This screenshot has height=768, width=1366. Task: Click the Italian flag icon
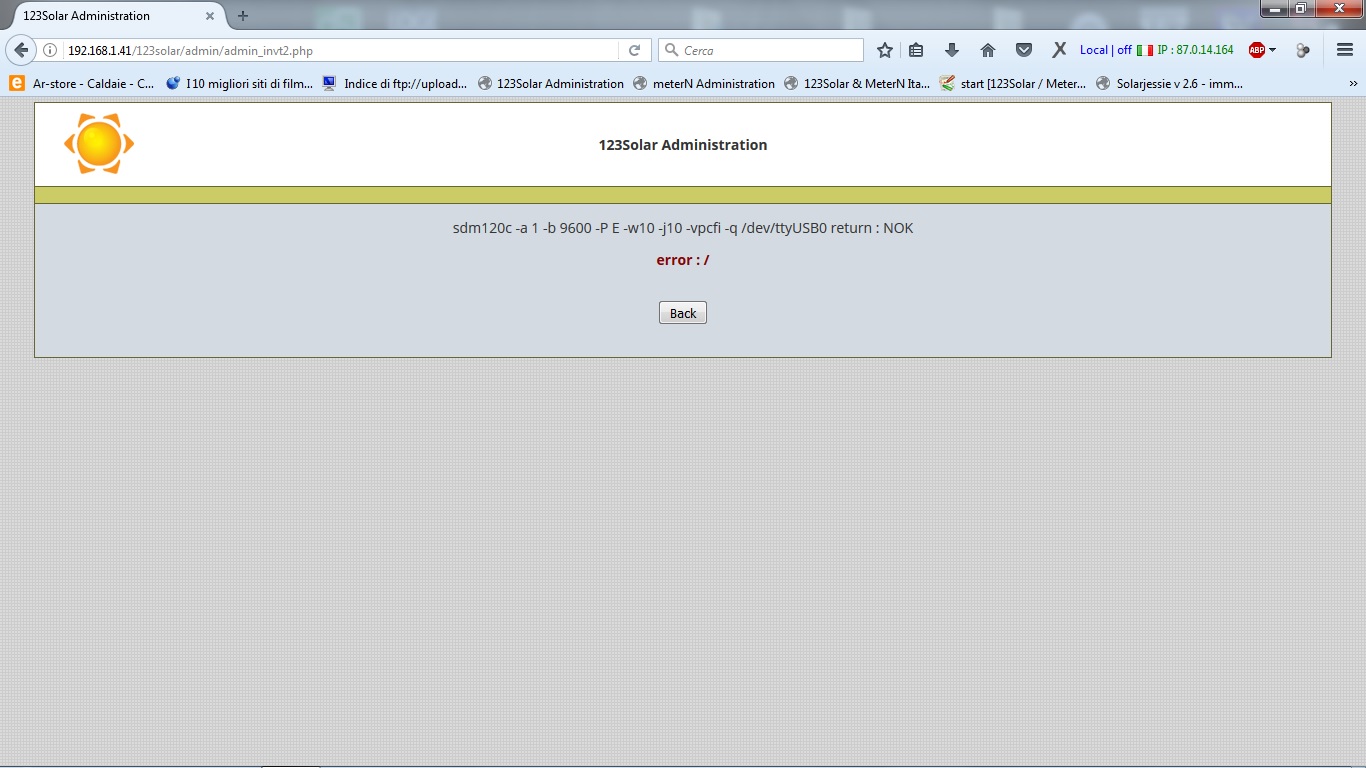click(1145, 50)
